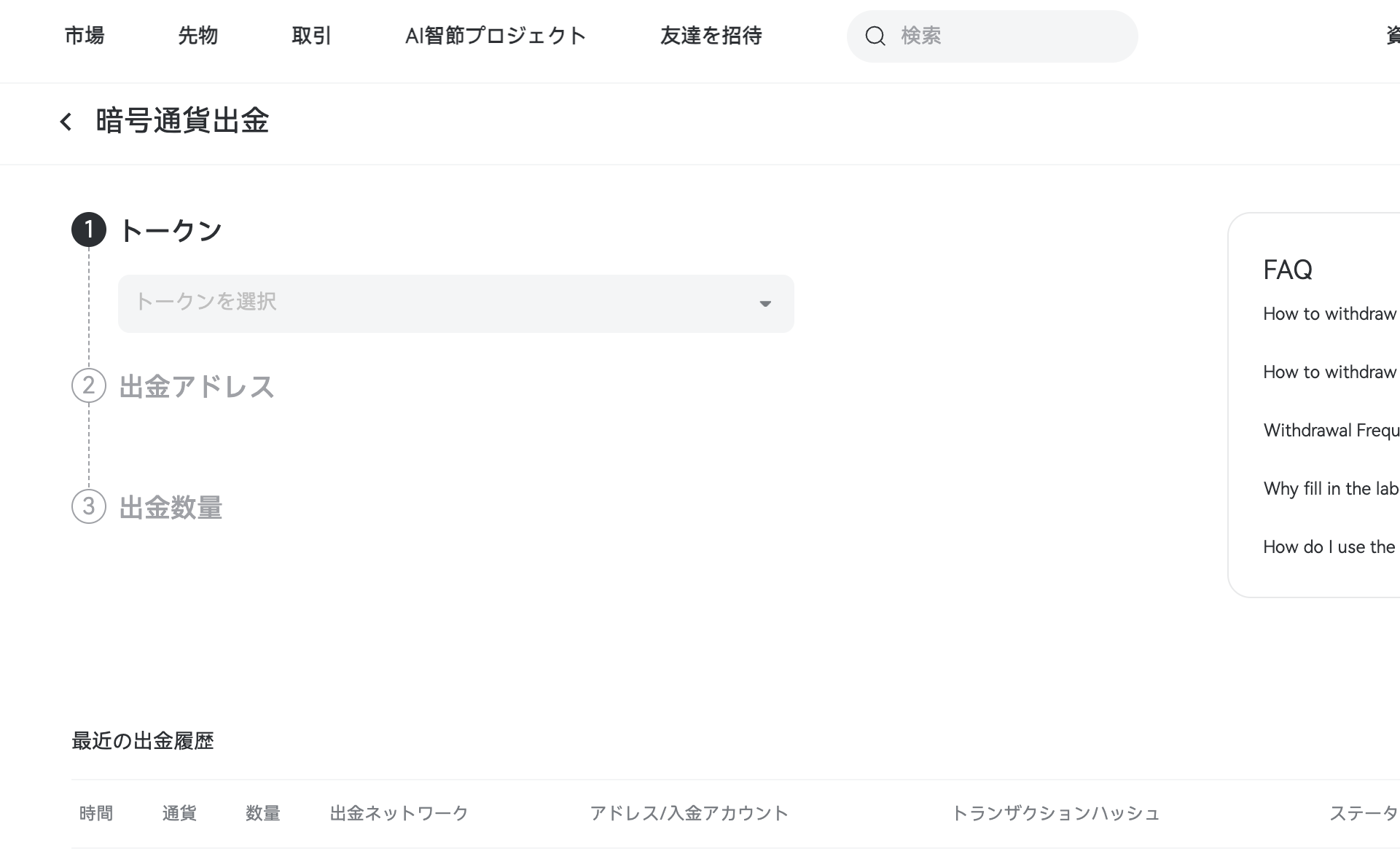Screen dimensions: 1400x851
Task: Click 友達を招待 in the navigation
Action: 711,36
